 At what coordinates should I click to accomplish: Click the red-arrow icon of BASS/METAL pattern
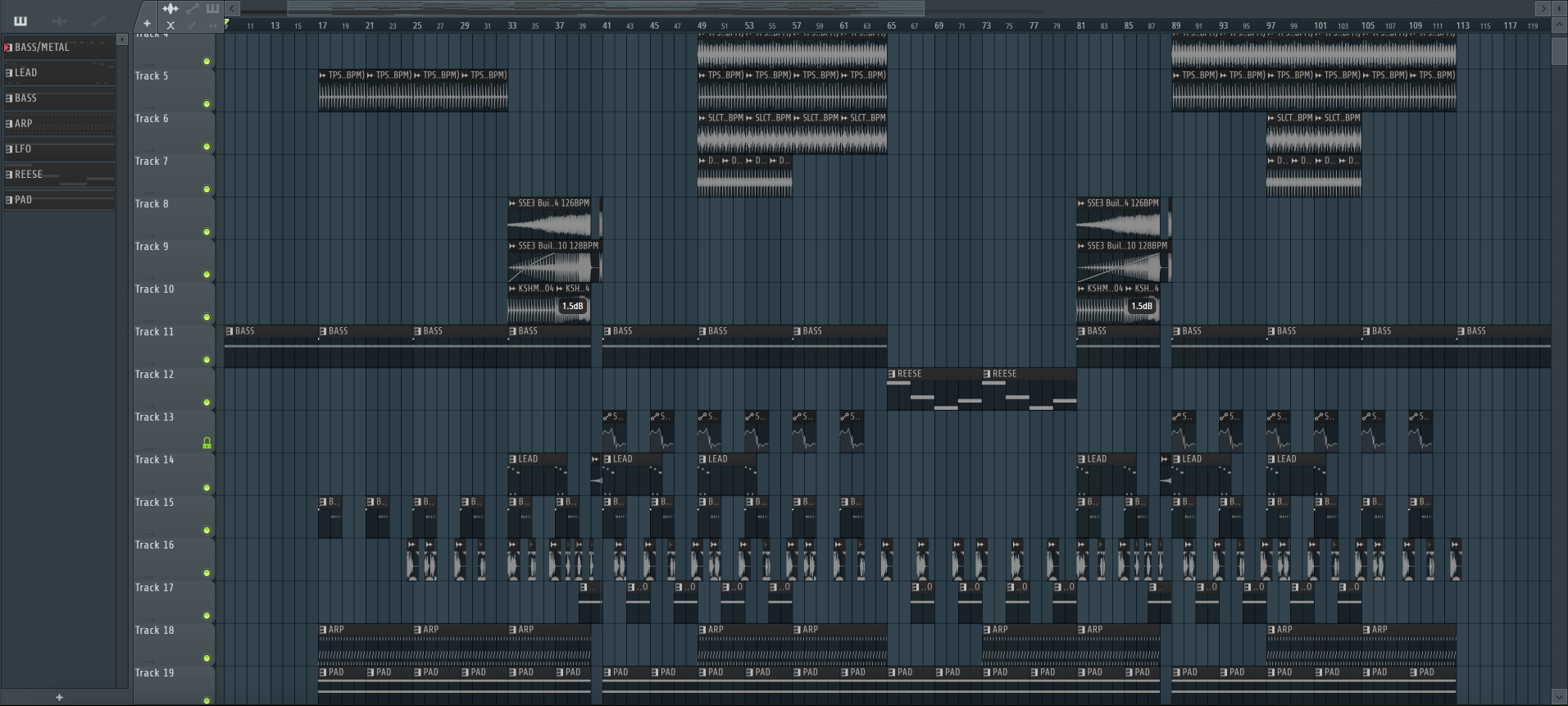coord(8,48)
